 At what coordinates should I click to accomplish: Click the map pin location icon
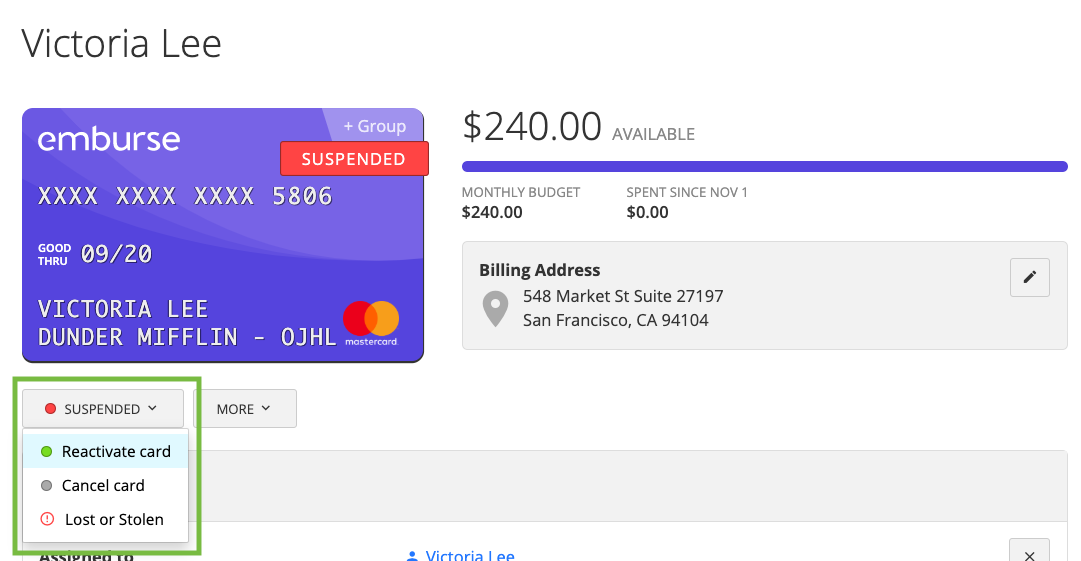(495, 308)
